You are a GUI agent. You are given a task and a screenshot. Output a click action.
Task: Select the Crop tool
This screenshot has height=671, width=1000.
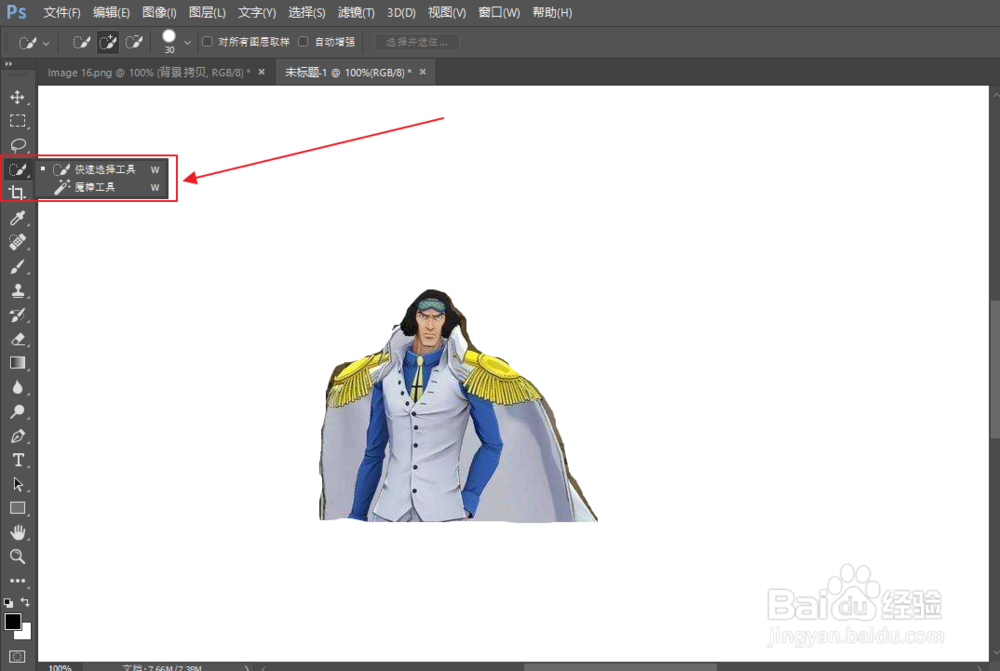(x=17, y=192)
